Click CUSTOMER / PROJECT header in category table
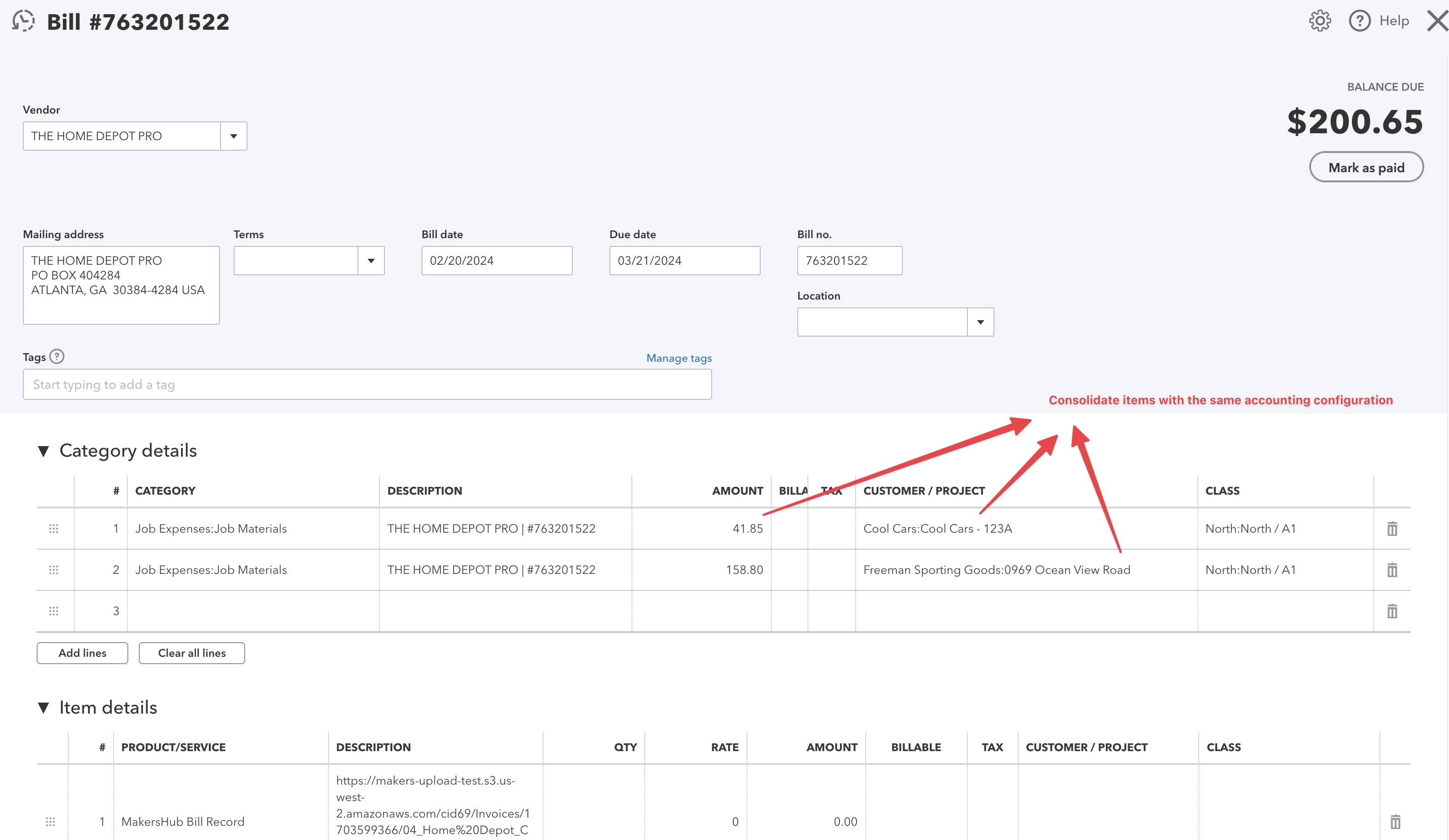The image size is (1449, 840). [924, 491]
